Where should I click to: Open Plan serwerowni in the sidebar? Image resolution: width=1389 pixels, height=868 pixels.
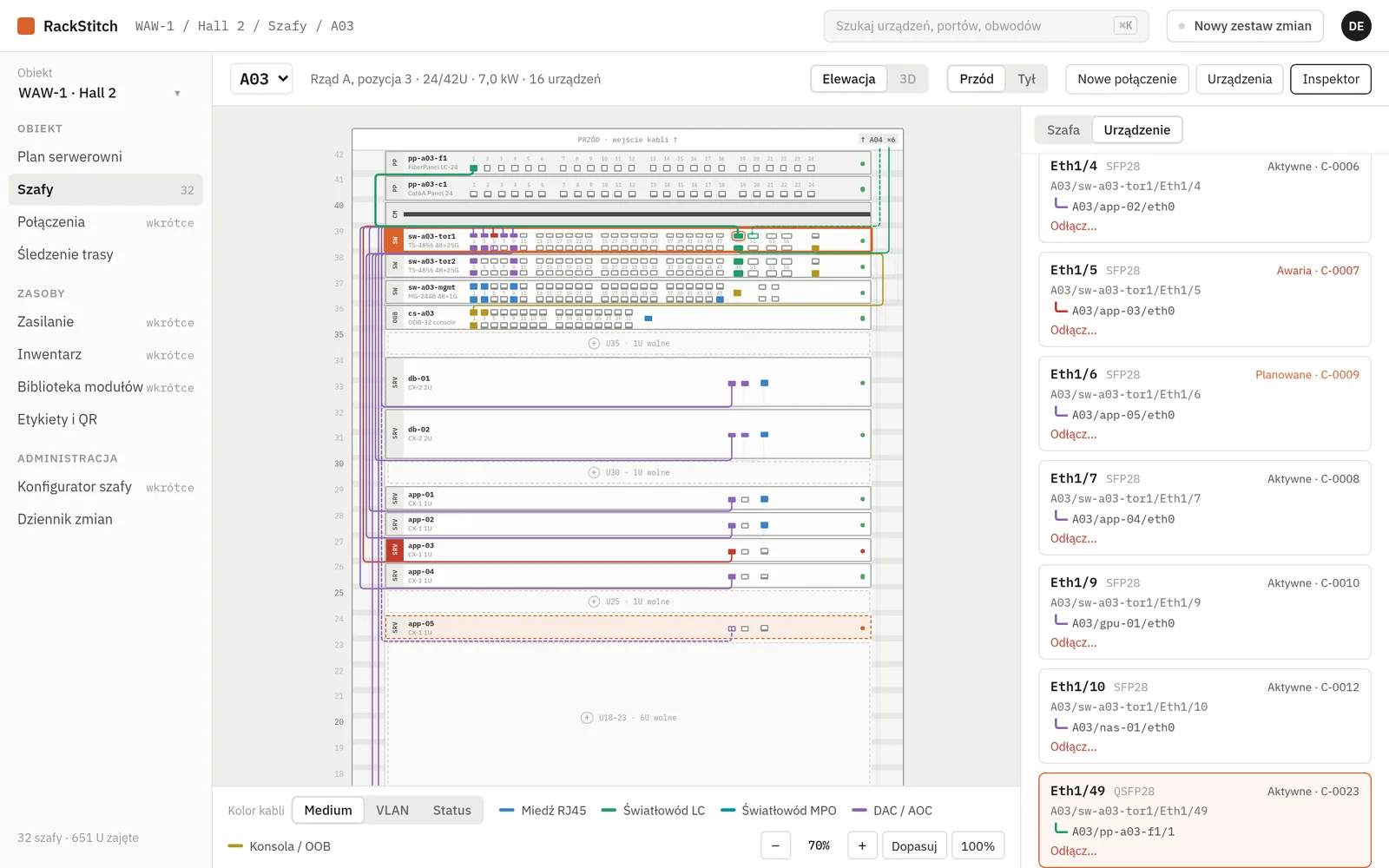tap(106, 157)
